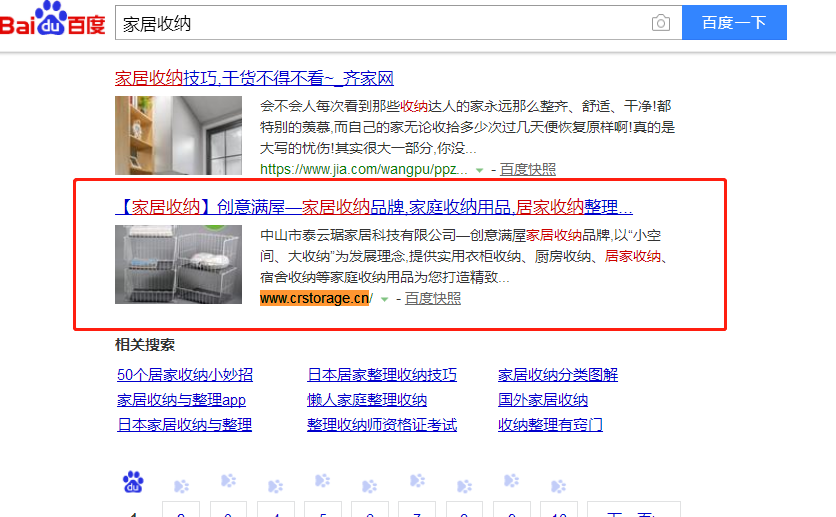Read the snippet starting 会不会人每次看到那些
The width and height of the screenshot is (836, 517).
[468, 127]
